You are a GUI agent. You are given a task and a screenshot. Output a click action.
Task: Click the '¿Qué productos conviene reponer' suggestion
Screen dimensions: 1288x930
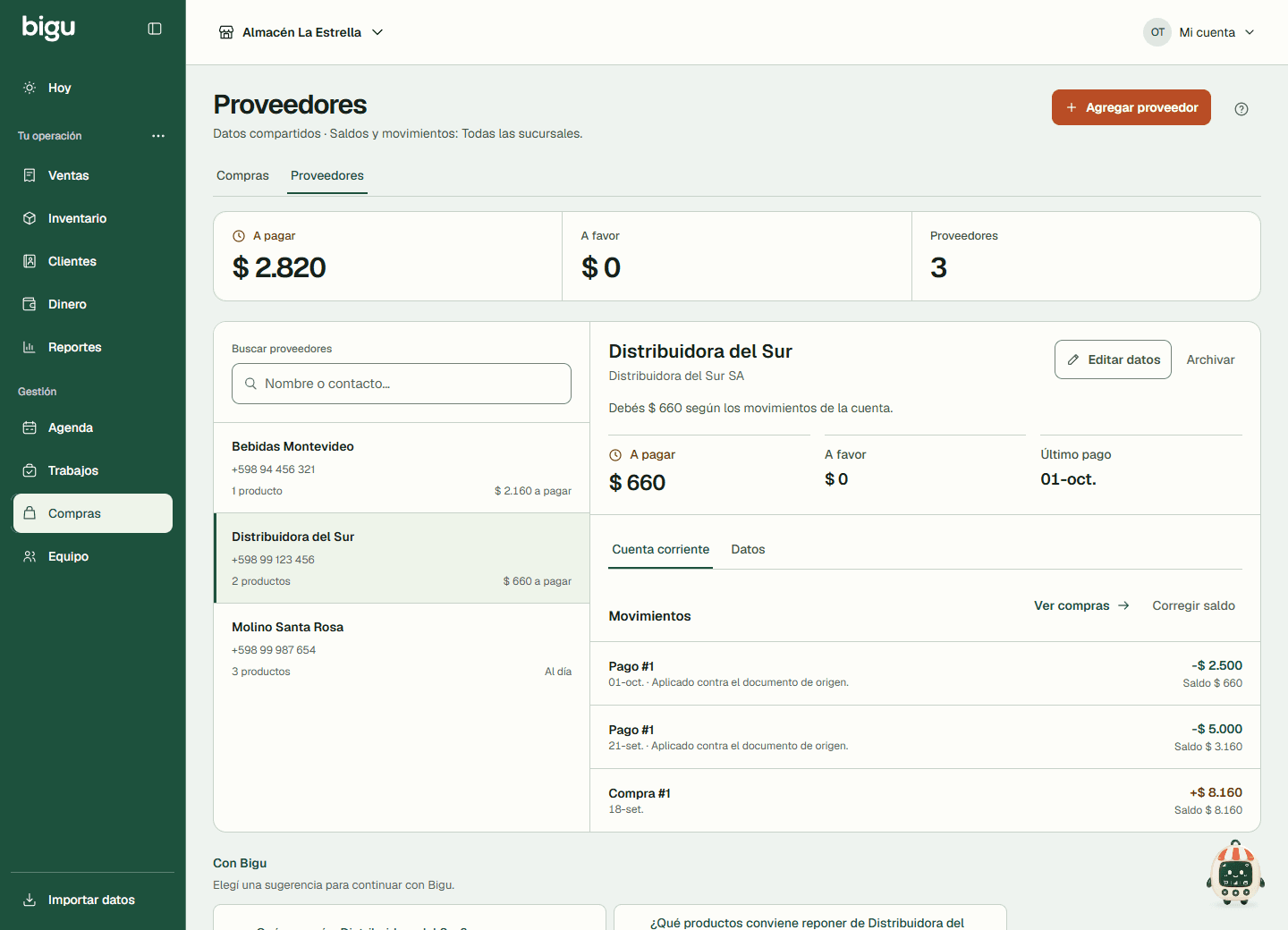click(810, 917)
